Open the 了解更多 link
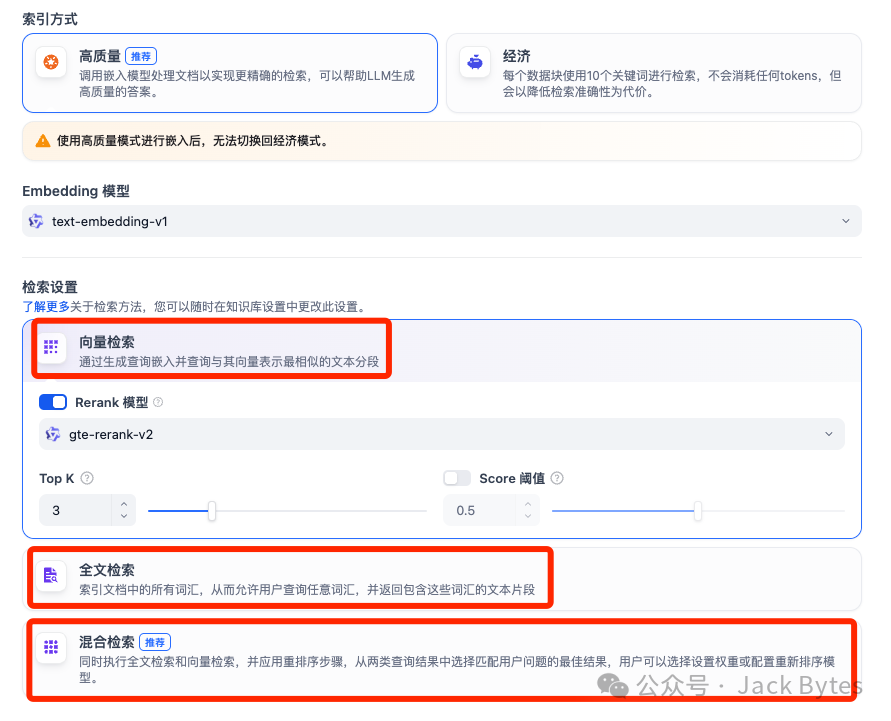This screenshot has height=721, width=891. pyautogui.click(x=46, y=307)
